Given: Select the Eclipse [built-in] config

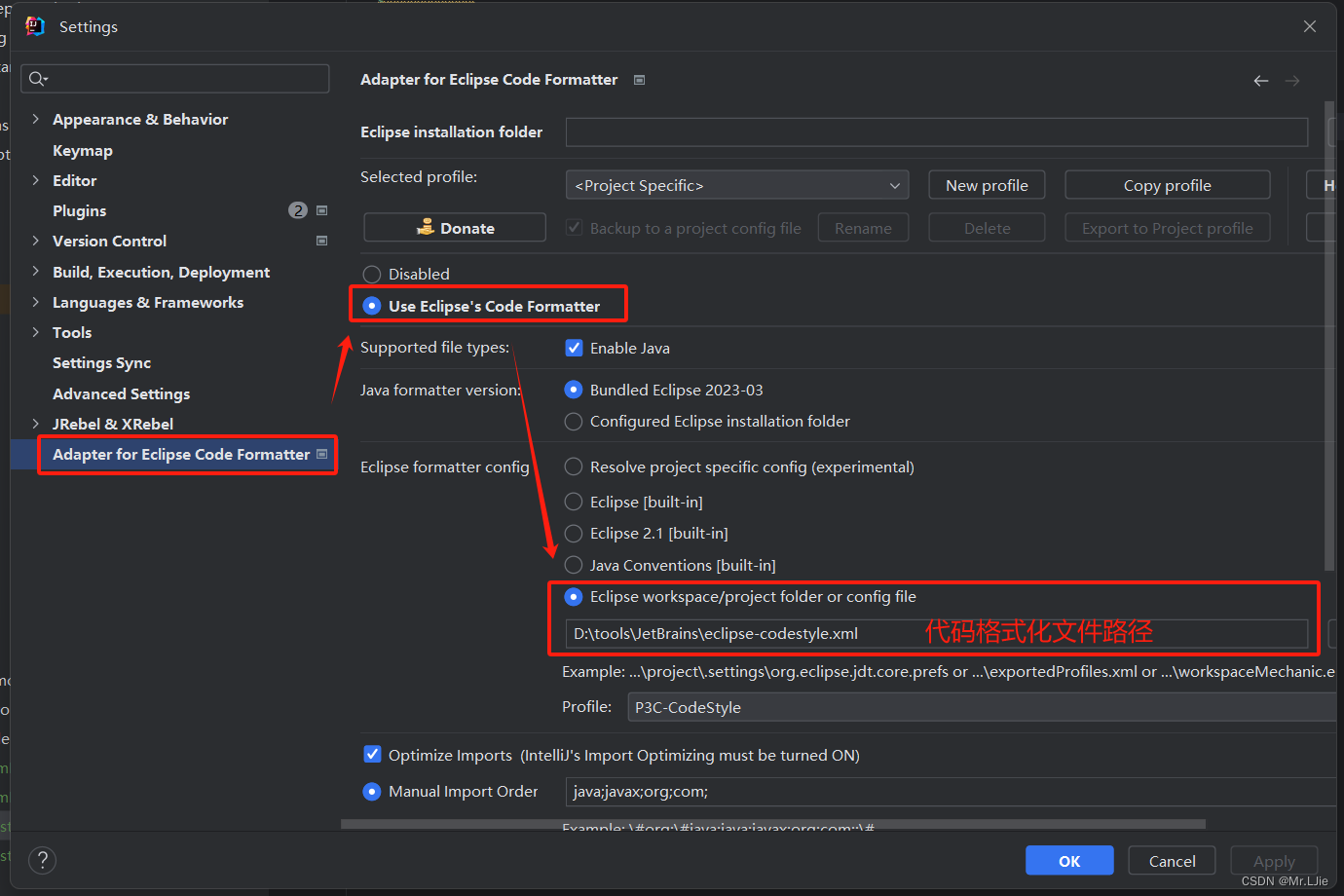Looking at the screenshot, I should [574, 502].
